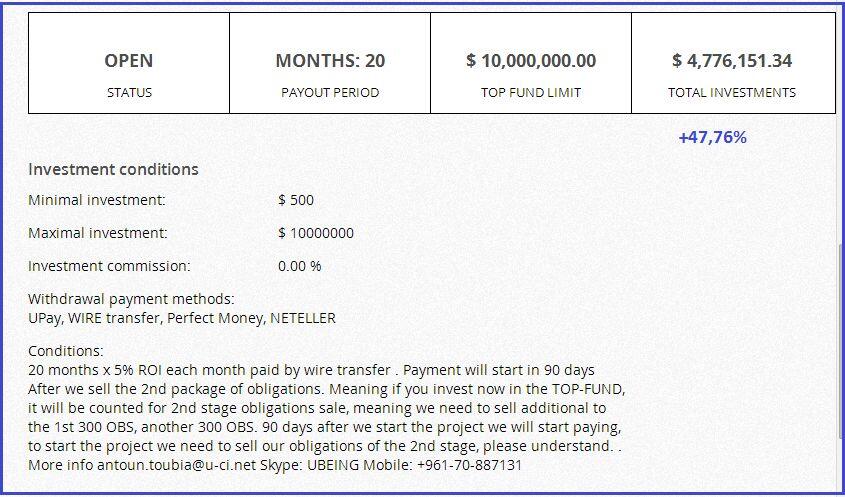Screen dimensions: 845x497
Task: Click the +47,76% percentage text
Action: coord(712,137)
